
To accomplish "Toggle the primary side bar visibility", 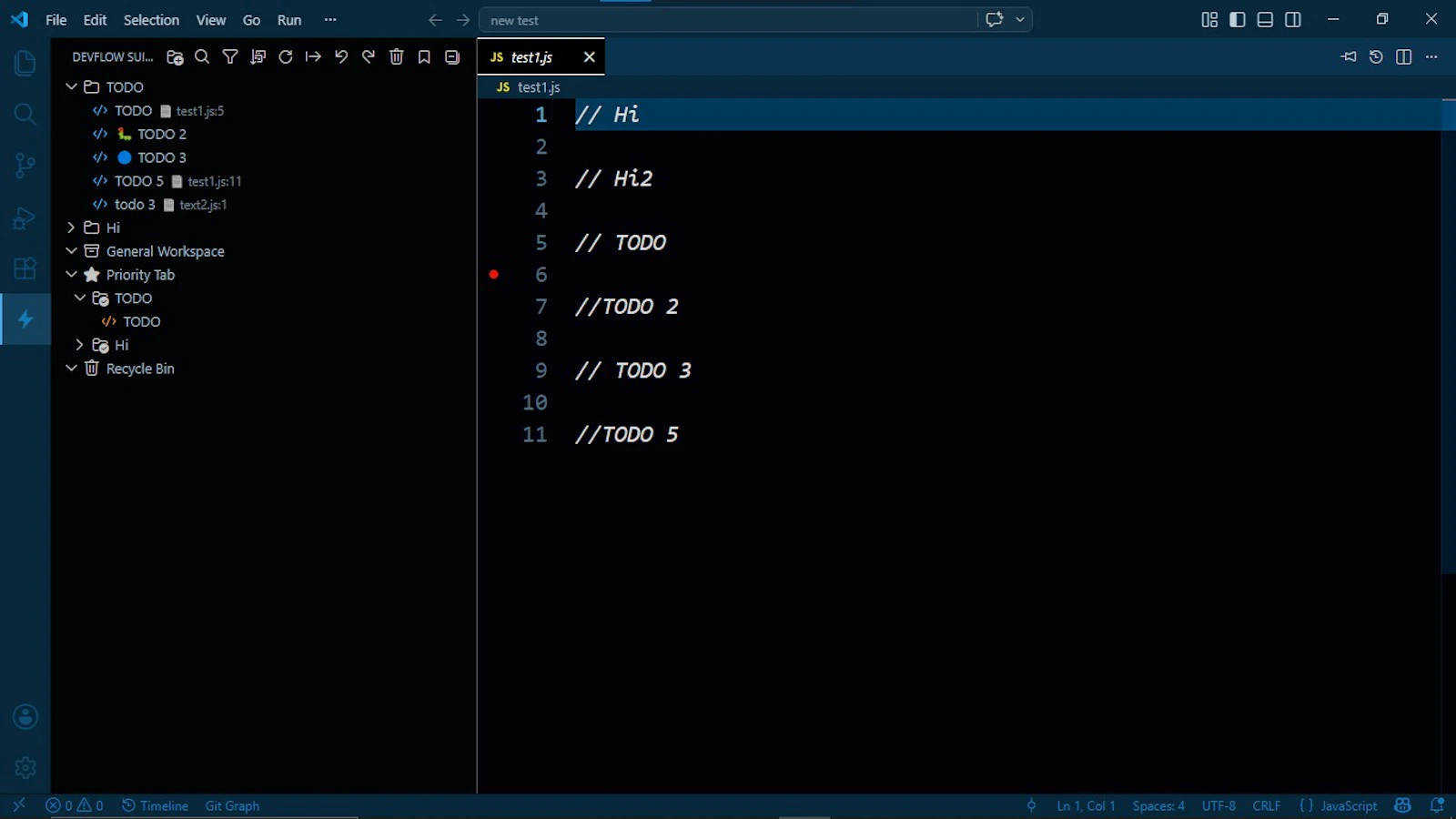I will point(1238,19).
